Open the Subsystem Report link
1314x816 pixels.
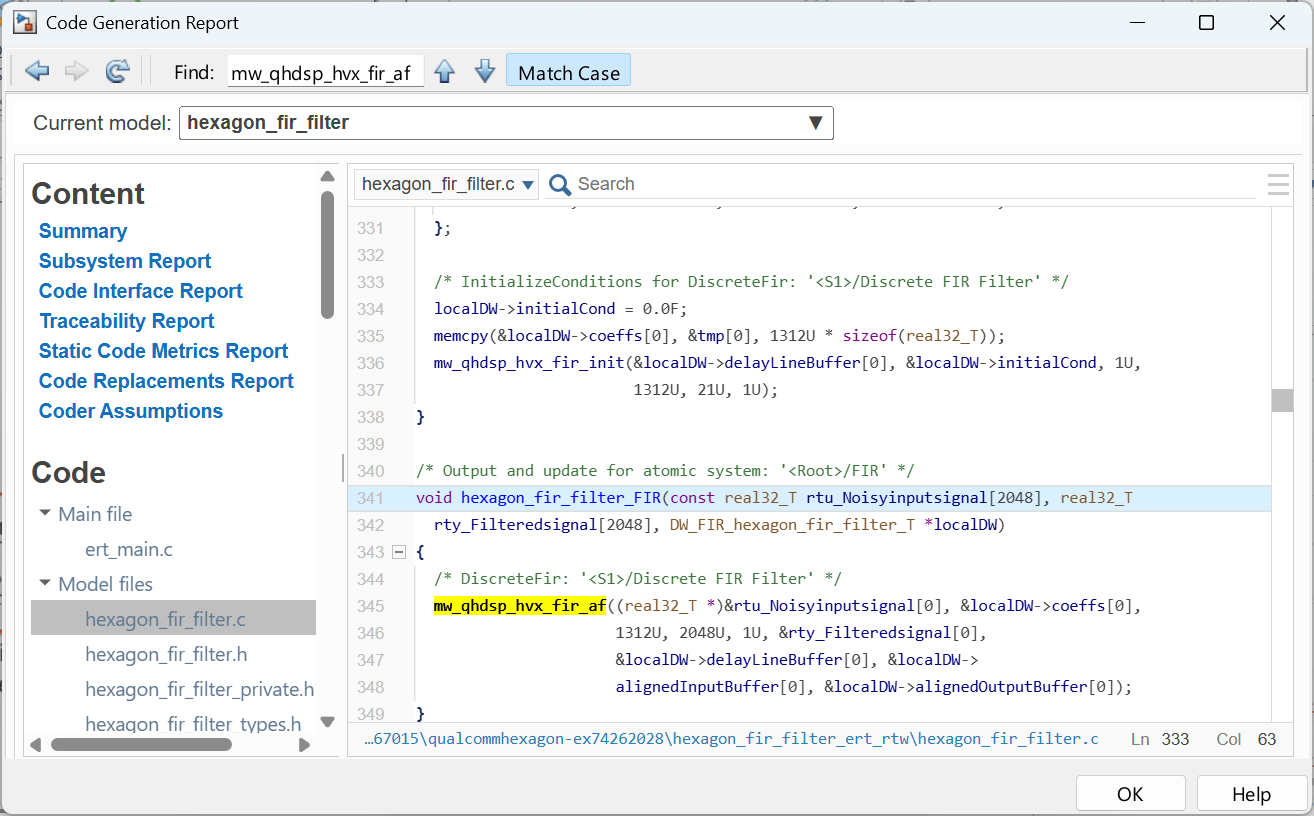click(x=125, y=261)
